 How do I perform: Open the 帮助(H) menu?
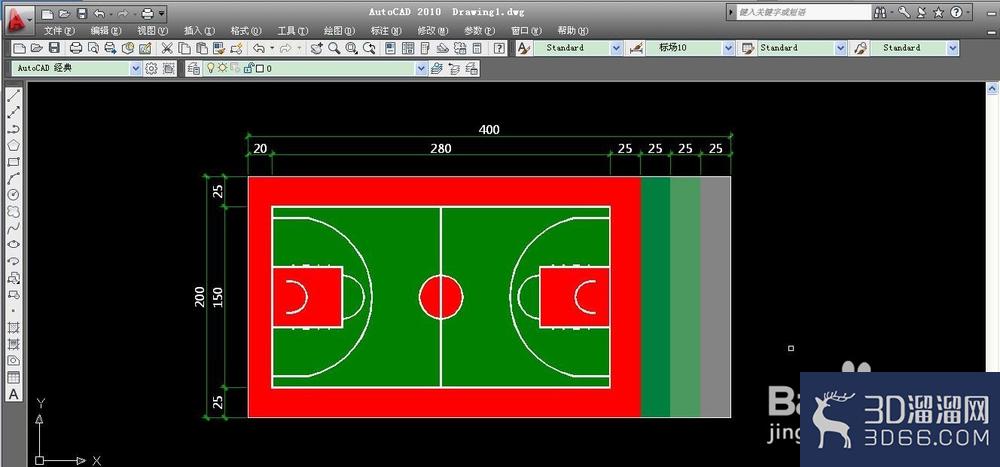pyautogui.click(x=573, y=31)
